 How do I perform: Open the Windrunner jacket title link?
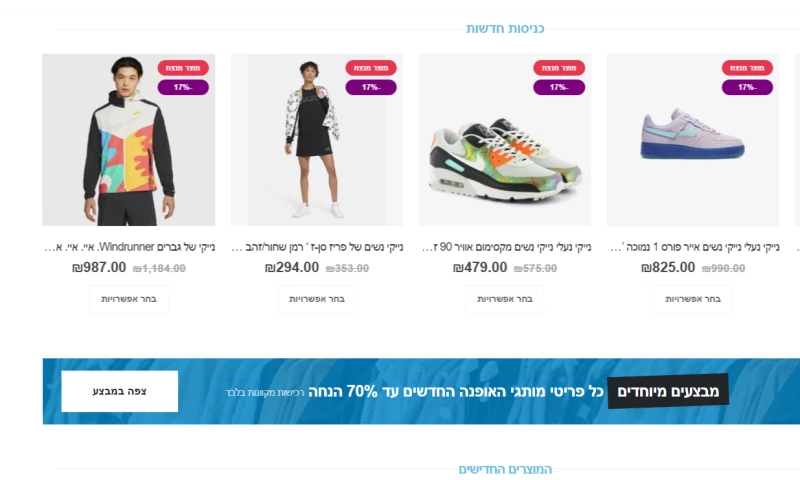[130, 247]
